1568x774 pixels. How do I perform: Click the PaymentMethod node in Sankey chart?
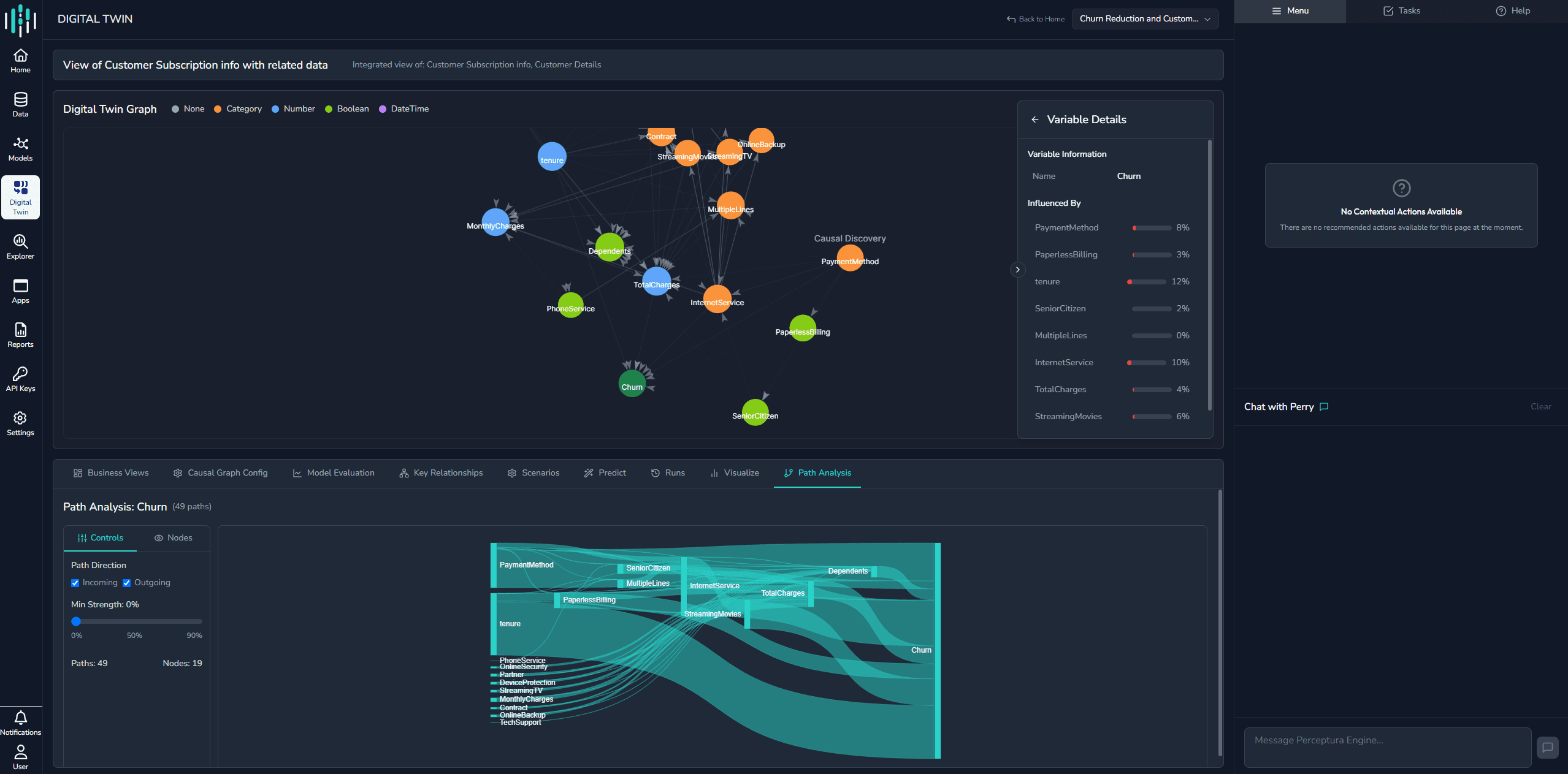coord(494,565)
